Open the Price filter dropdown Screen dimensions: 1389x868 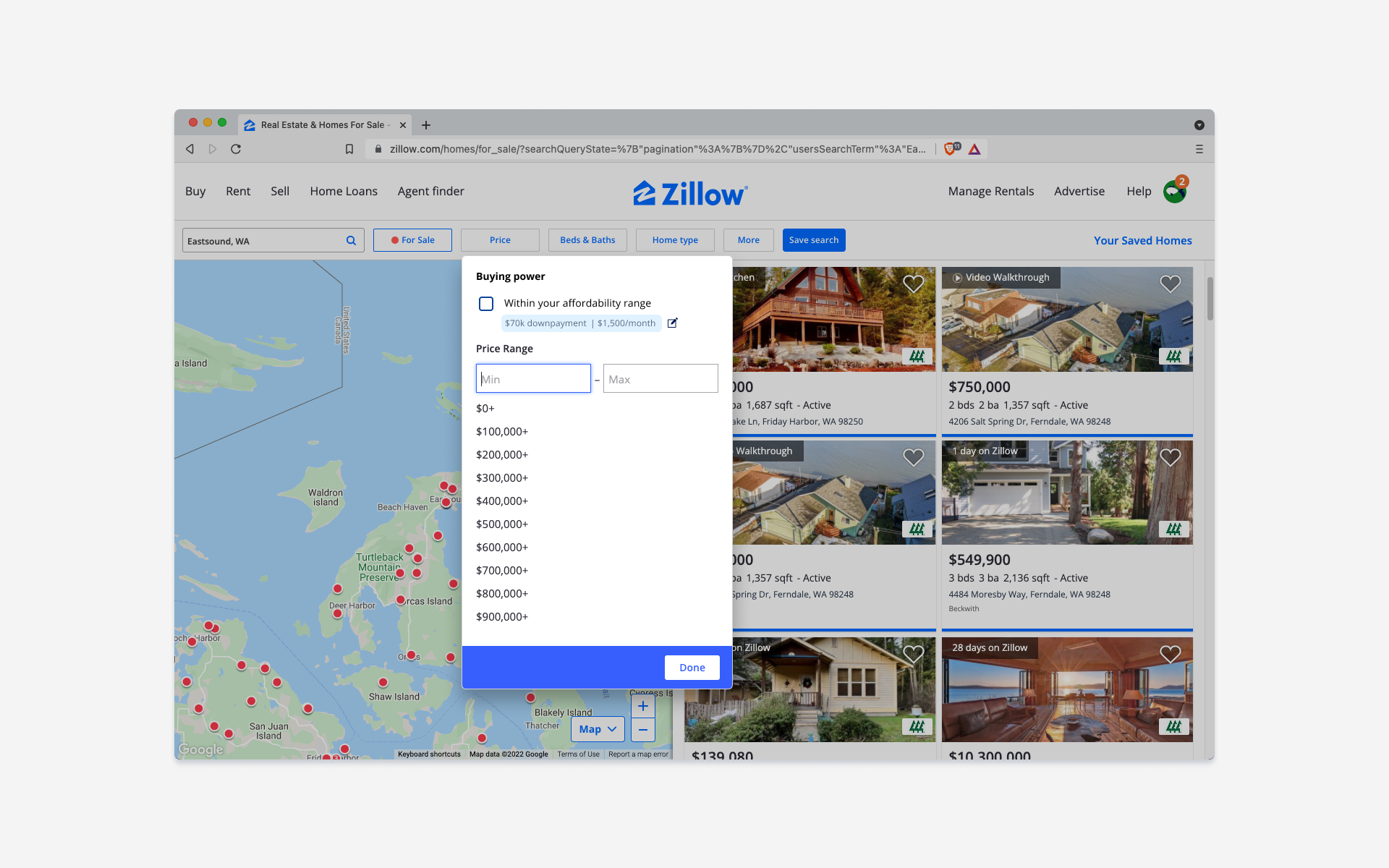(500, 240)
